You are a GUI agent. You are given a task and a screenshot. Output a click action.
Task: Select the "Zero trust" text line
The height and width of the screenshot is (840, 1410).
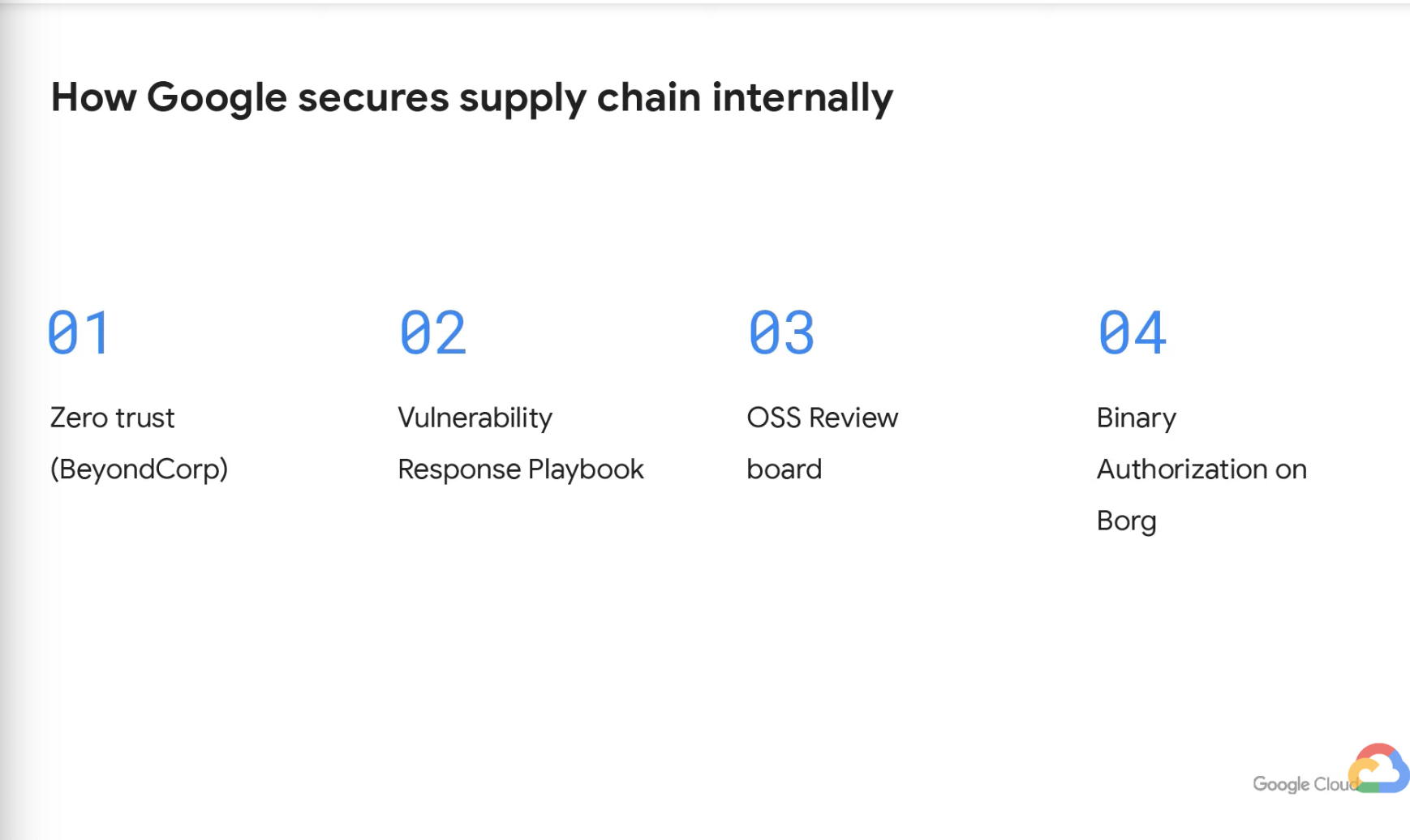point(113,418)
